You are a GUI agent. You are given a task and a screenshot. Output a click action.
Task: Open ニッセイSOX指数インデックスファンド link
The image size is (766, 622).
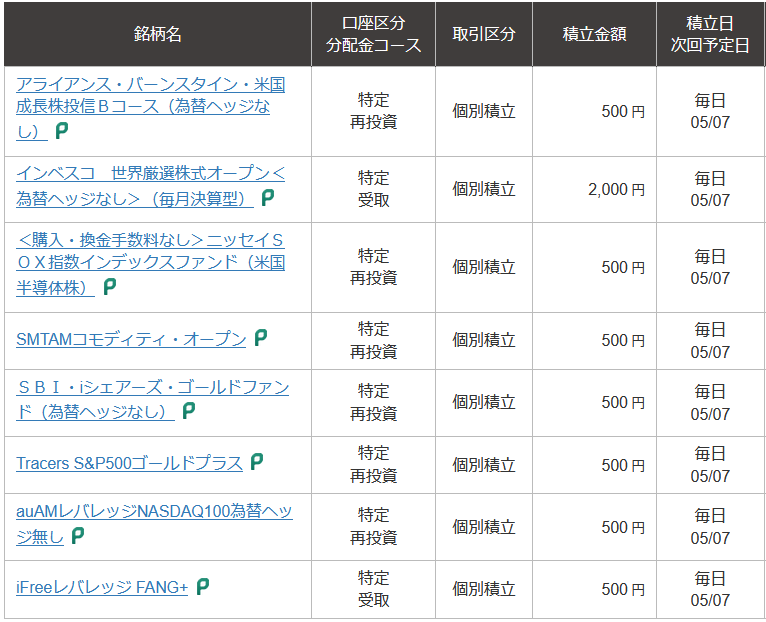click(150, 264)
